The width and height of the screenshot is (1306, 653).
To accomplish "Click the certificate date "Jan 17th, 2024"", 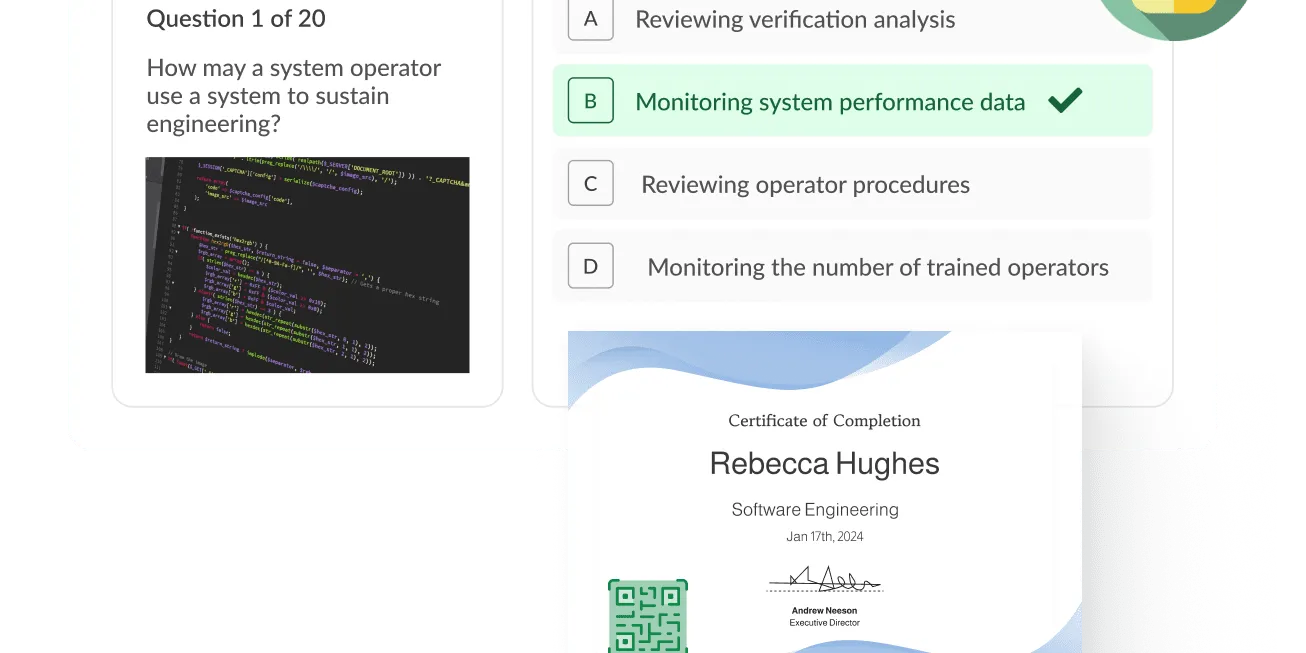I will click(824, 537).
